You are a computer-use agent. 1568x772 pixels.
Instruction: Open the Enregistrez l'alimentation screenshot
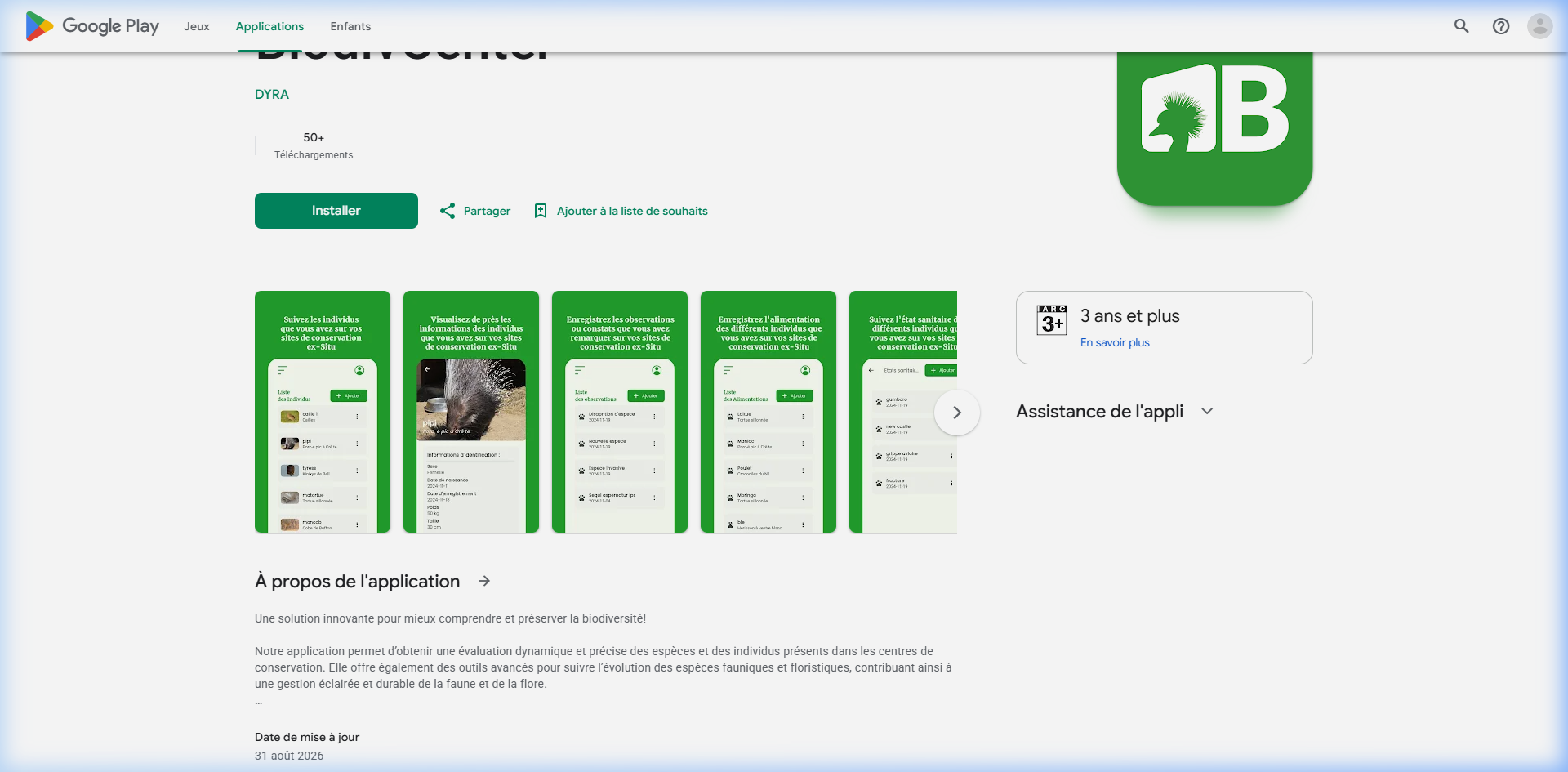(768, 412)
